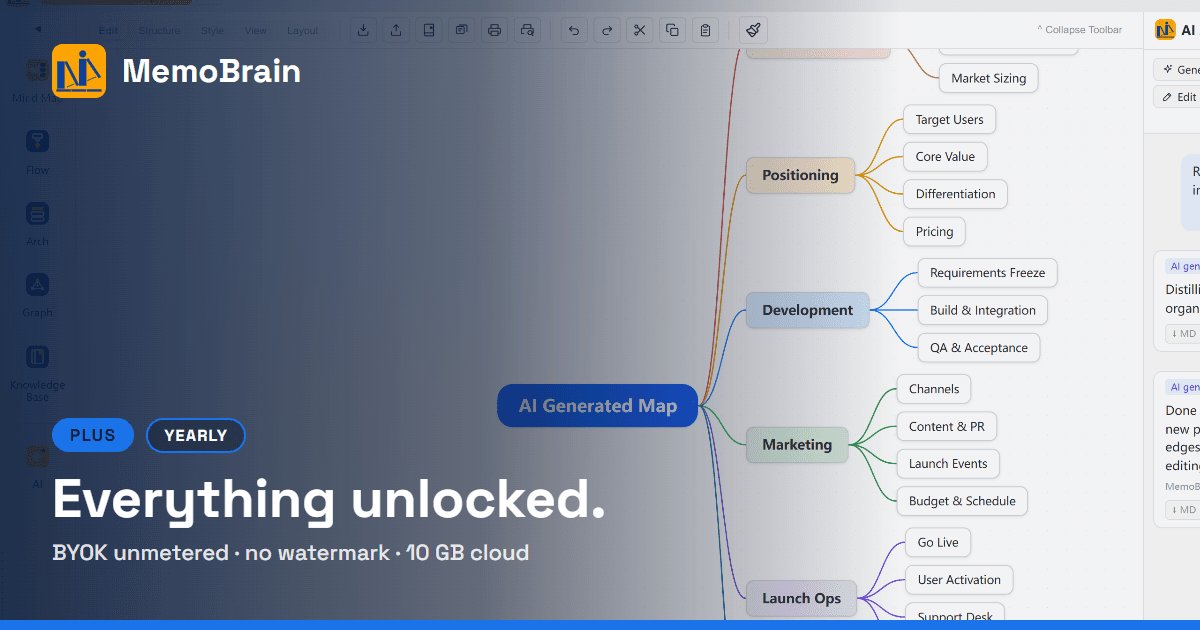Undo the last action
This screenshot has height=630, width=1200.
573,30
